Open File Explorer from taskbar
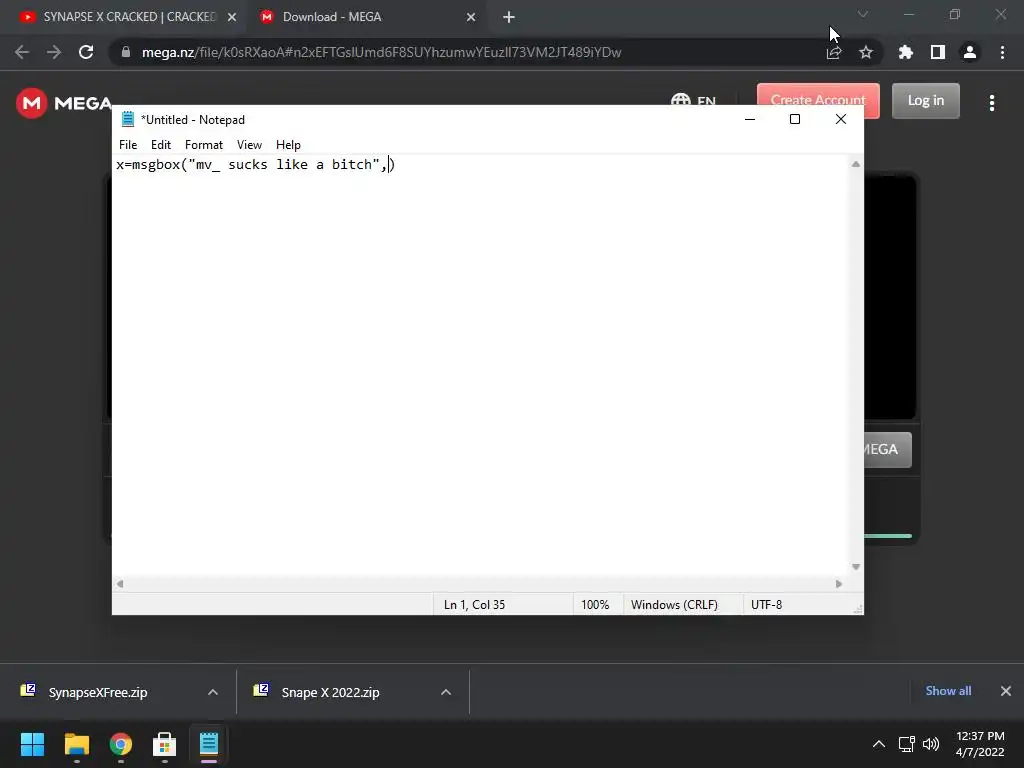The width and height of the screenshot is (1024, 768). pyautogui.click(x=76, y=744)
